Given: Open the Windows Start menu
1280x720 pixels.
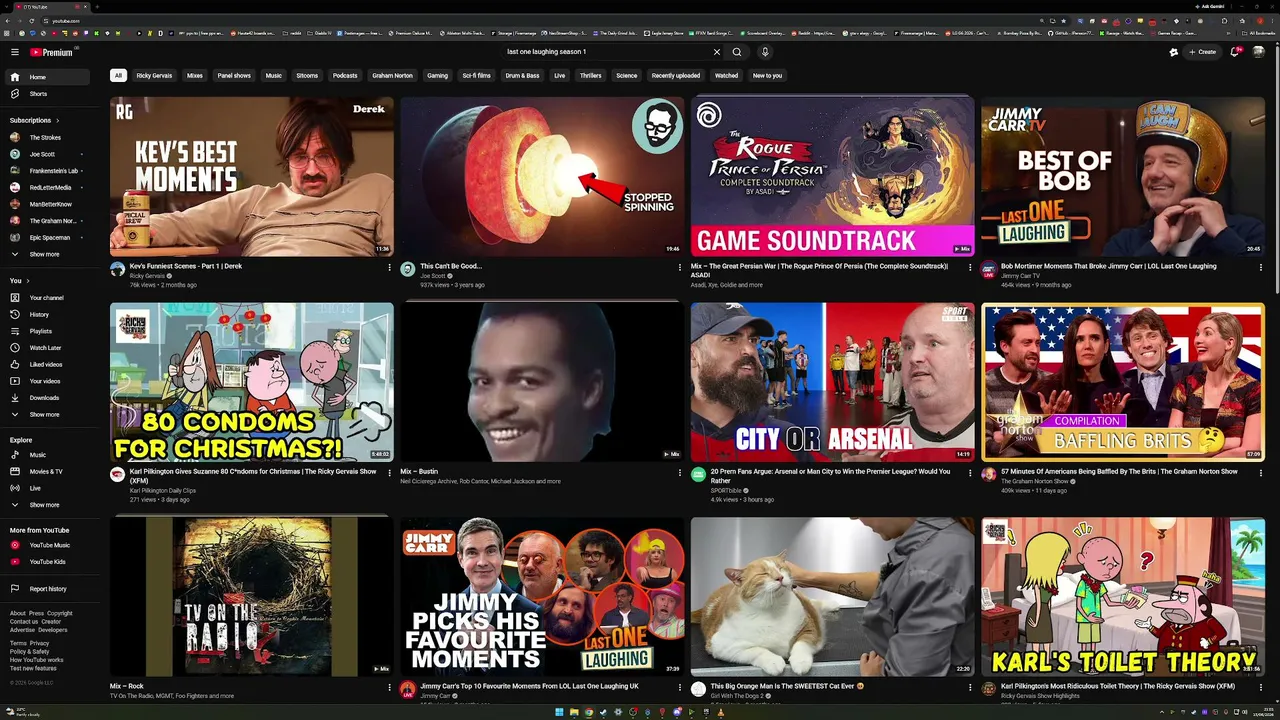Looking at the screenshot, I should click(559, 713).
